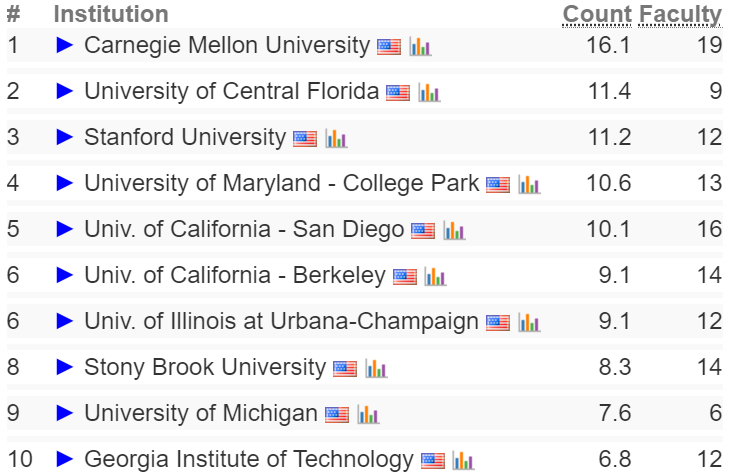Expand the Stanford University row triangle
The image size is (733, 476).
(65, 137)
